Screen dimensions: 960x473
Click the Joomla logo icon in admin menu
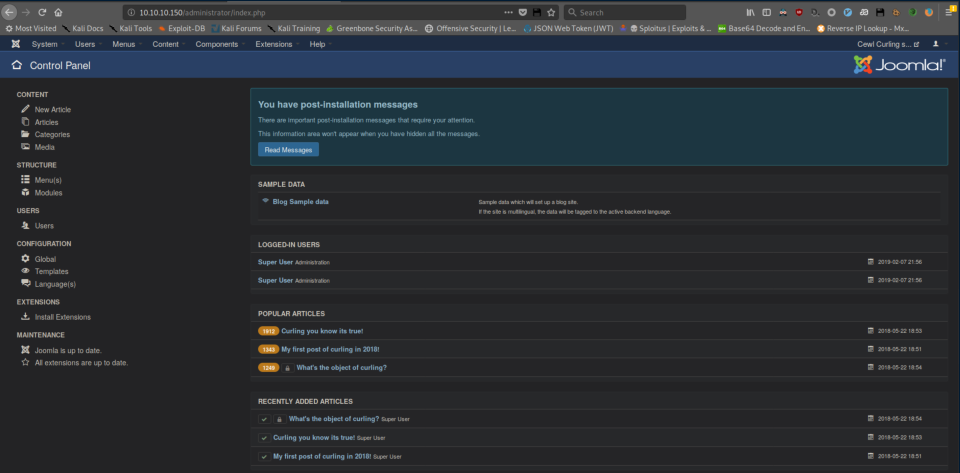pyautogui.click(x=15, y=44)
